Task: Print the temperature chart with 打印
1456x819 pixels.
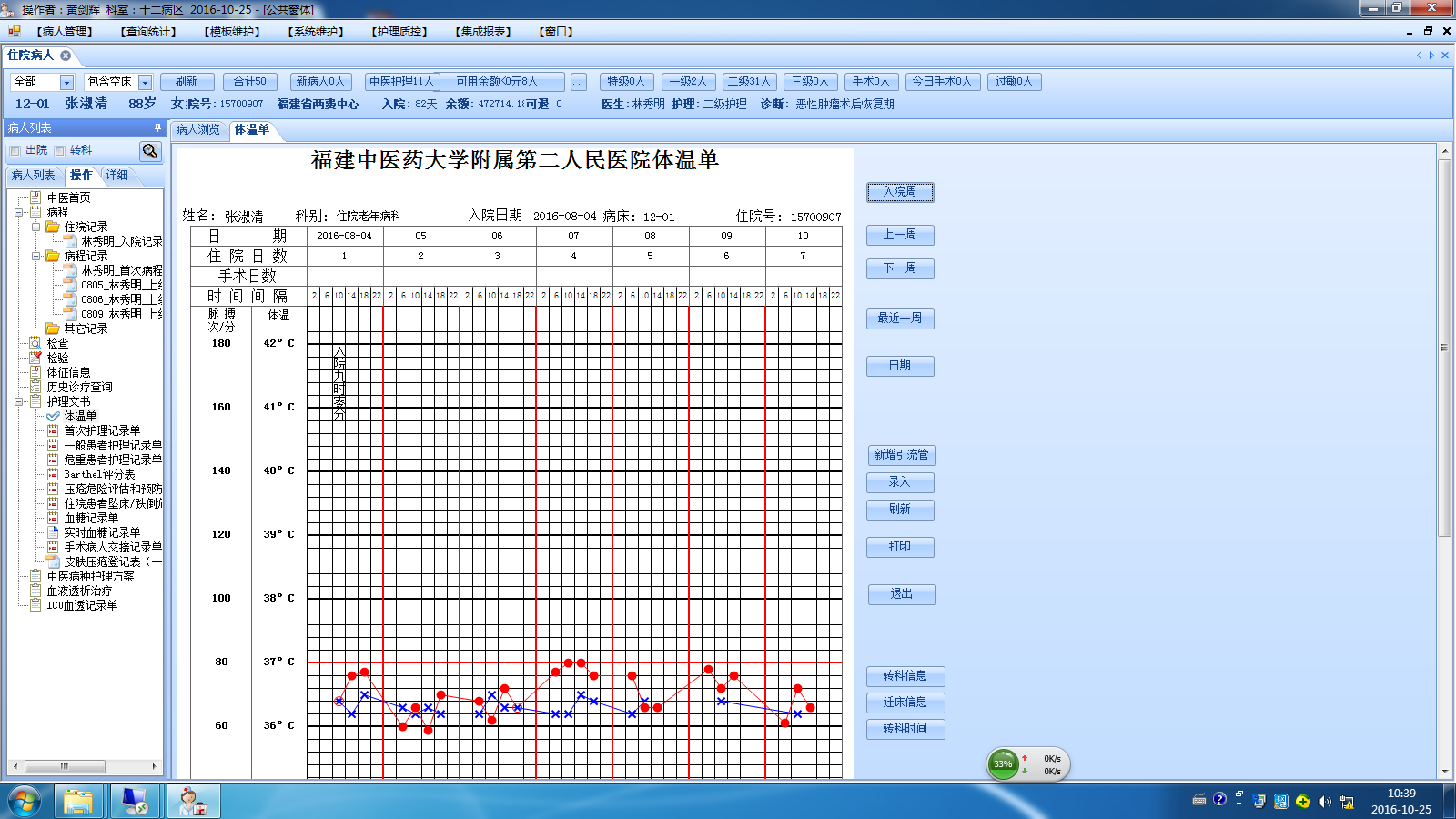Action: [x=900, y=547]
